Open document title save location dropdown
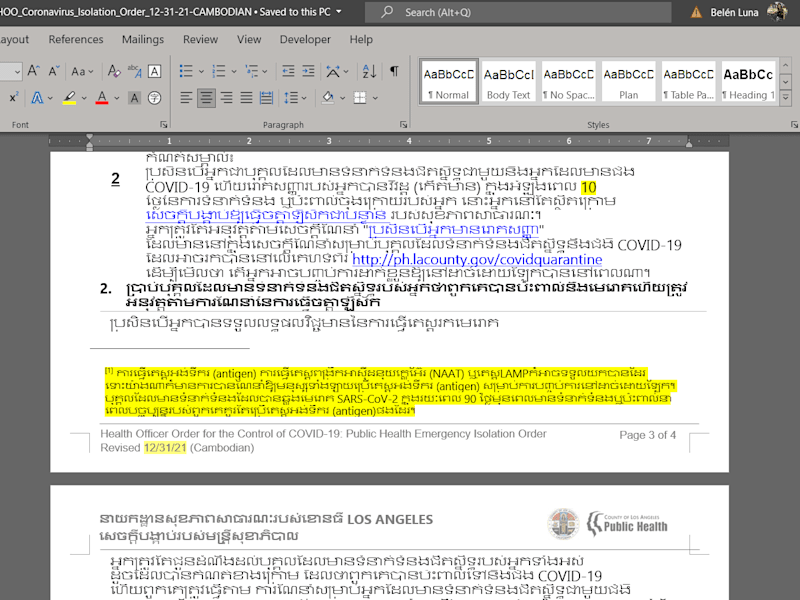This screenshot has width=800, height=600. click(339, 11)
